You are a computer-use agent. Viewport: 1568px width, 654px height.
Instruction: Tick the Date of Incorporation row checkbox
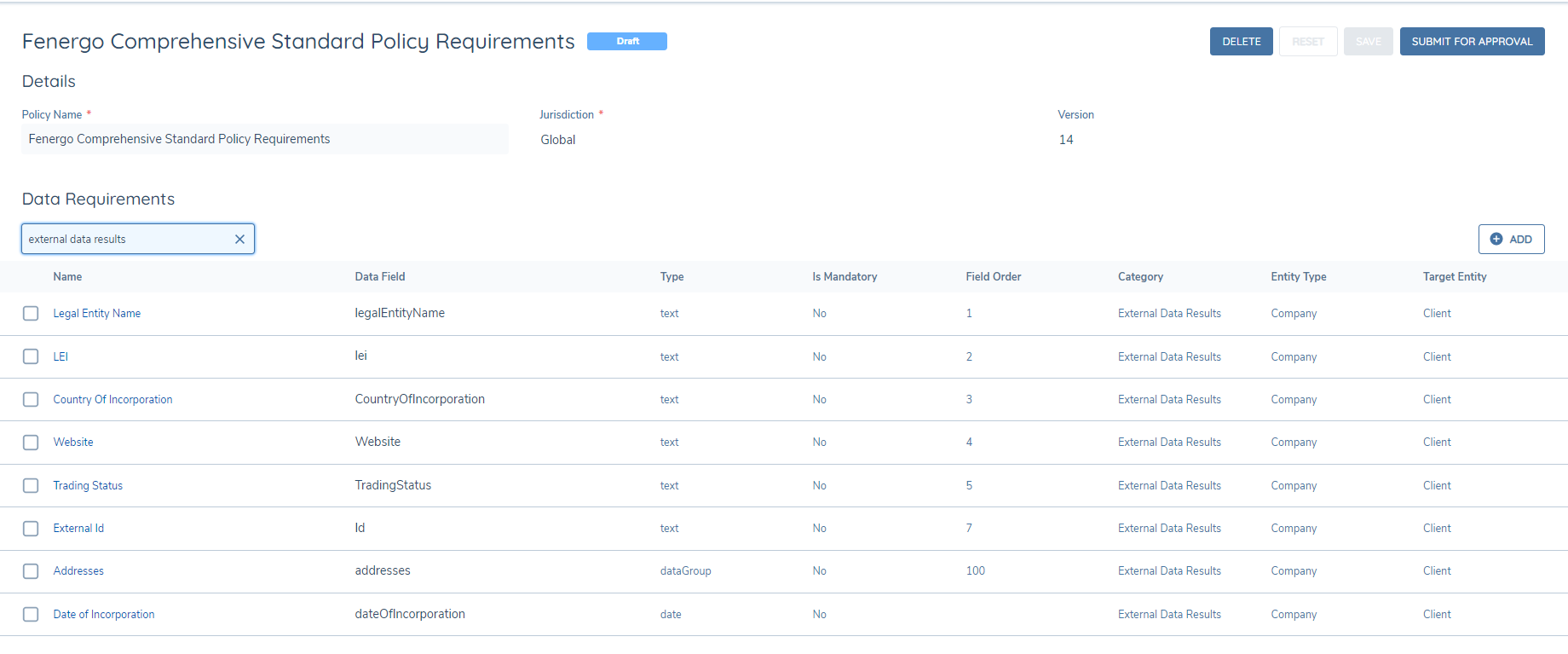click(x=31, y=615)
